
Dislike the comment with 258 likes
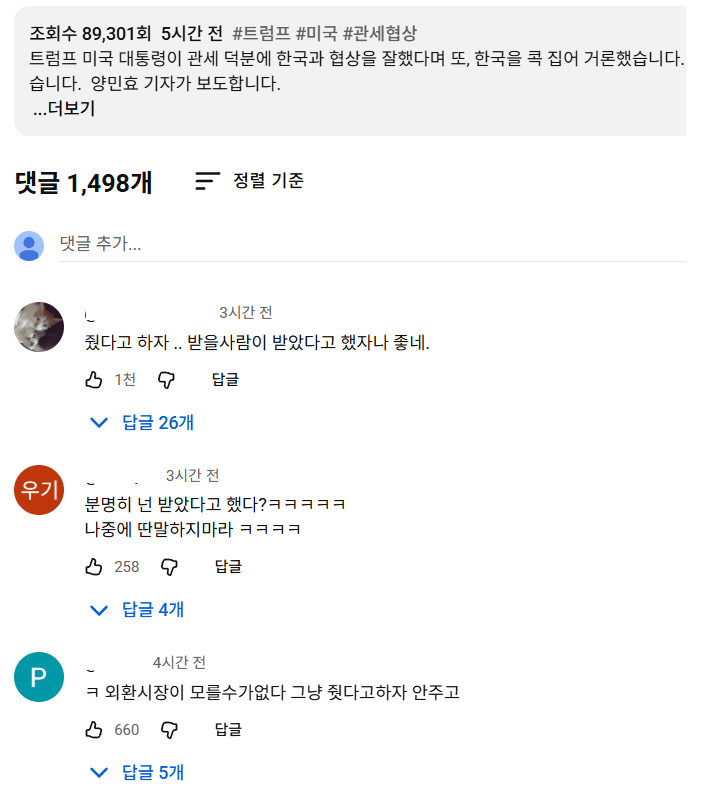click(169, 567)
